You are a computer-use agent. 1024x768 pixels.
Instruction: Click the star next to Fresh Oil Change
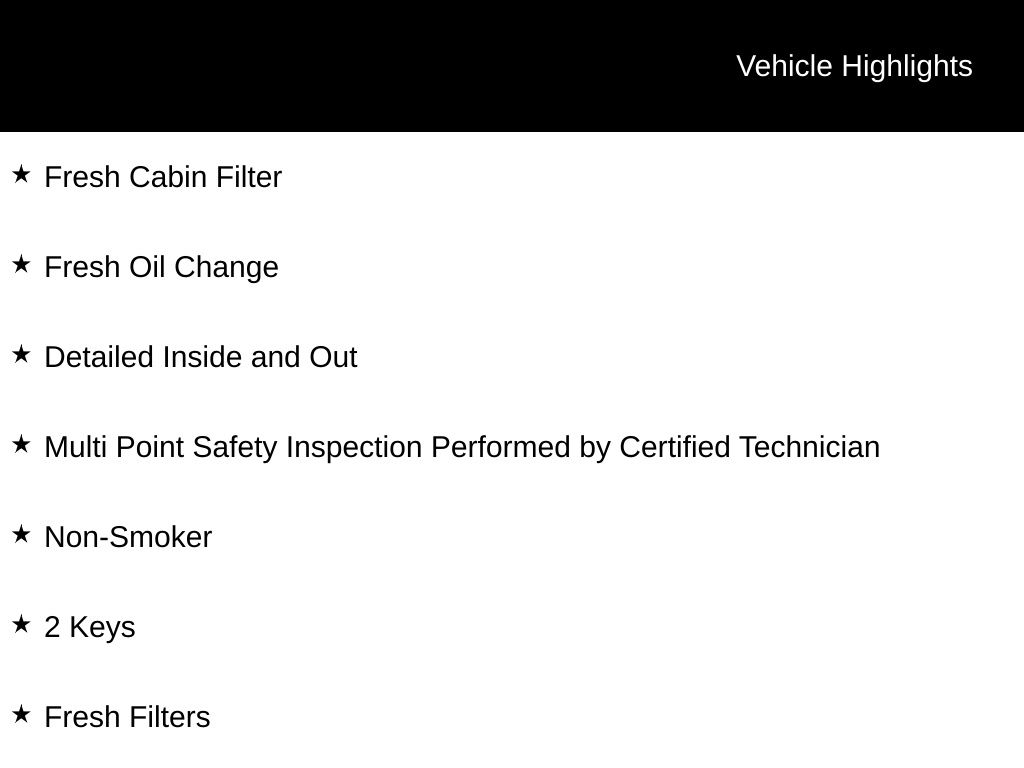(21, 265)
